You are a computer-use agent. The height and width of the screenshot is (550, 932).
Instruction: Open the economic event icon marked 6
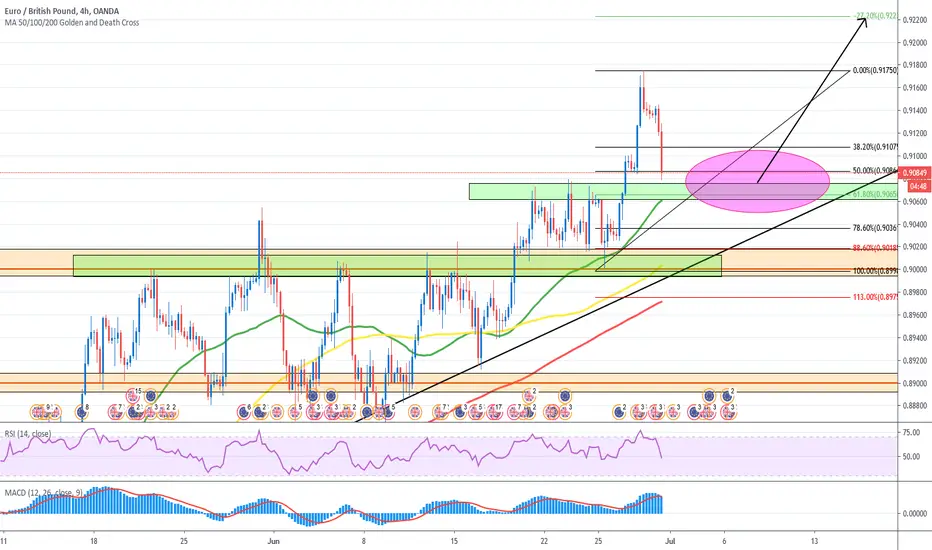click(x=244, y=411)
